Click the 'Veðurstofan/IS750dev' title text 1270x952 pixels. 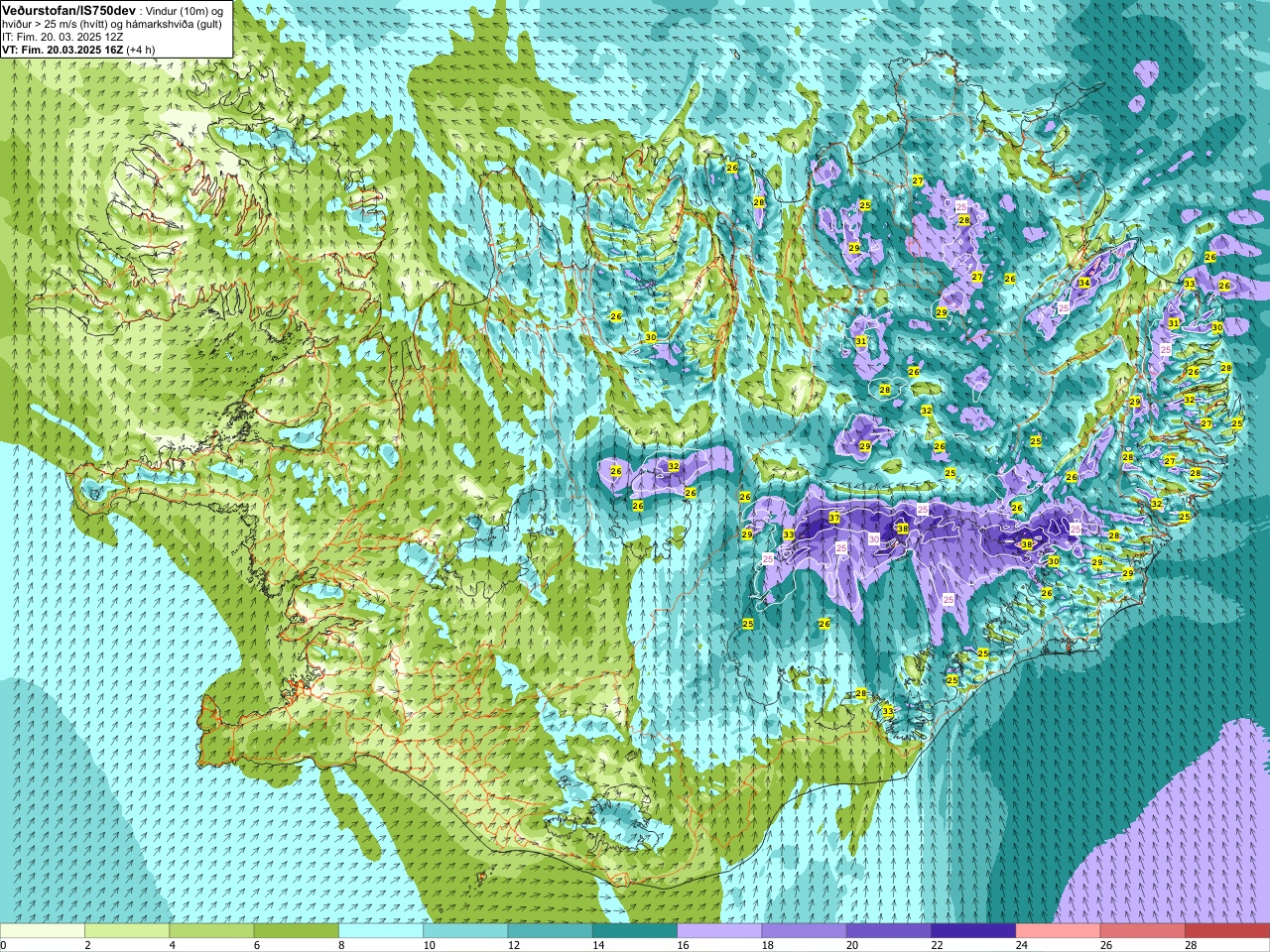[68, 9]
